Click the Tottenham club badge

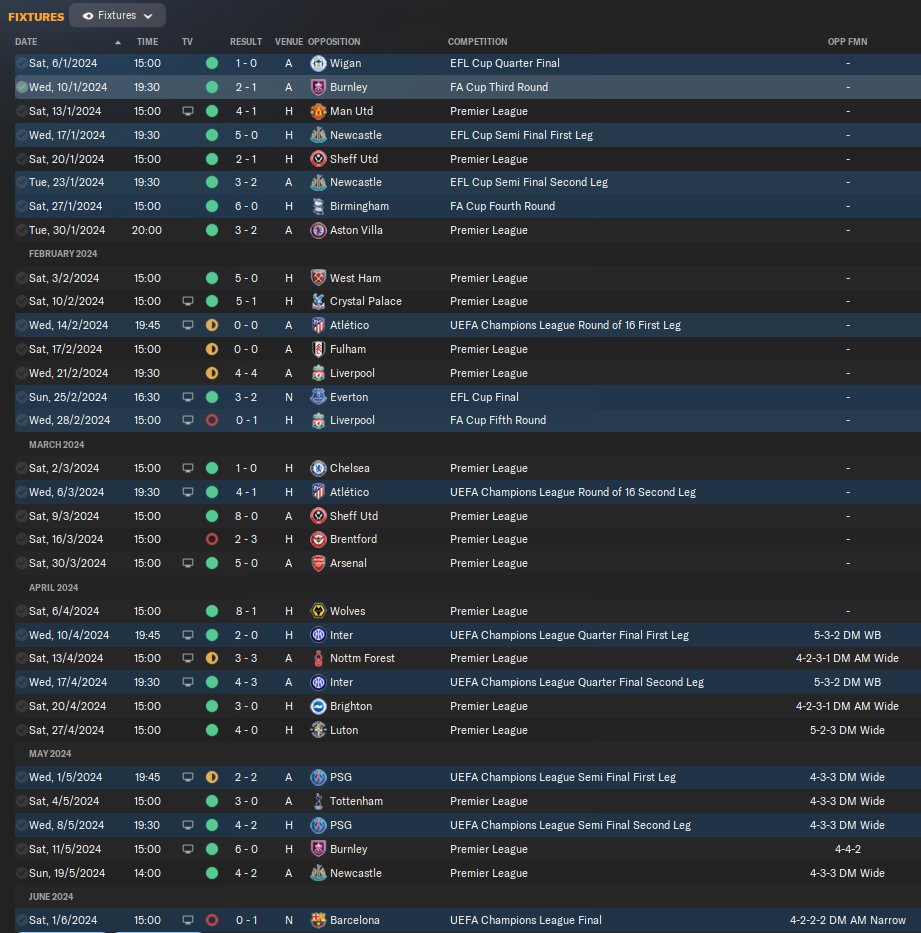[318, 801]
